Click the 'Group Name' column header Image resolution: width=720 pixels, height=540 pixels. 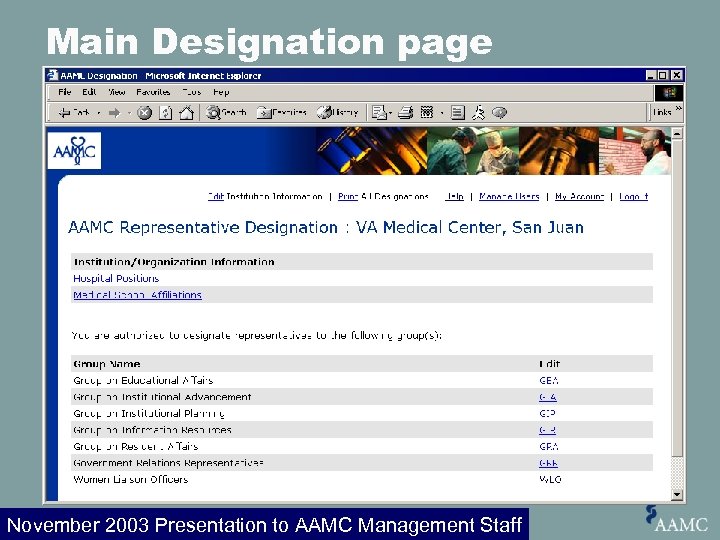(x=107, y=364)
